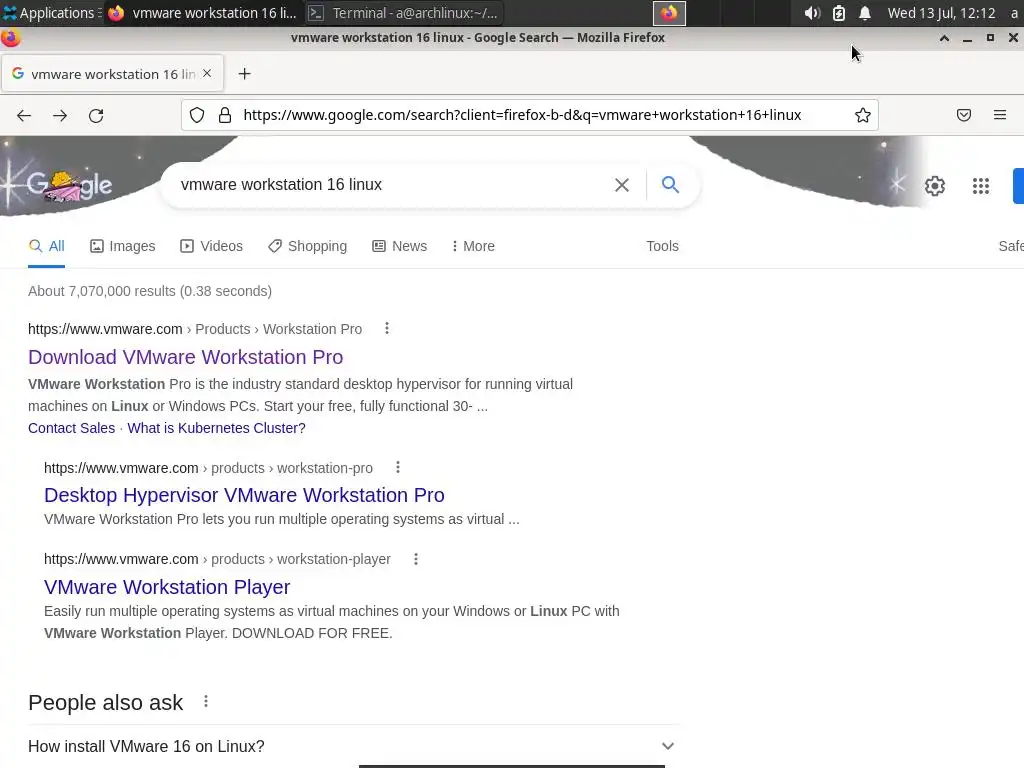Open the Google apps grid
The height and width of the screenshot is (768, 1024).
pyautogui.click(x=981, y=186)
